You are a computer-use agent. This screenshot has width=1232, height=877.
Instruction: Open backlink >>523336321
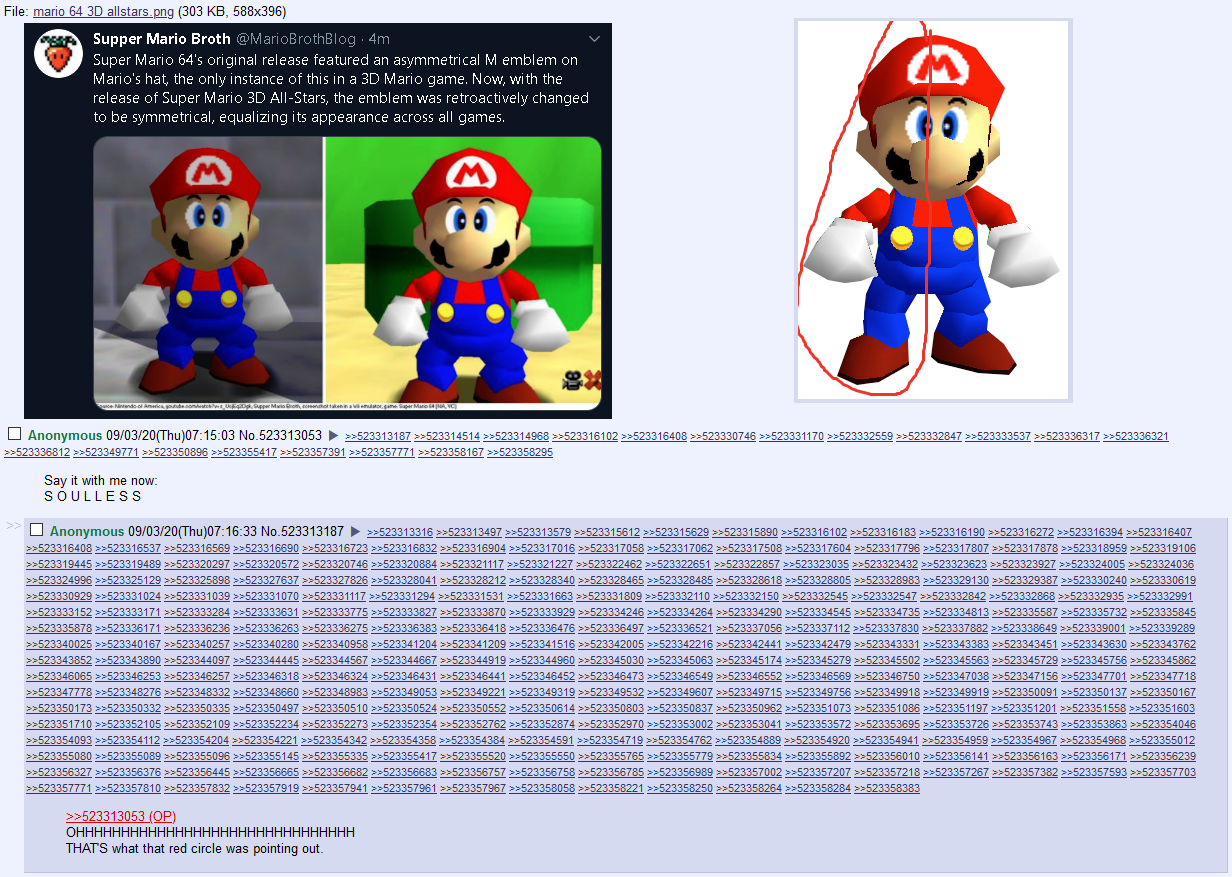[1137, 436]
